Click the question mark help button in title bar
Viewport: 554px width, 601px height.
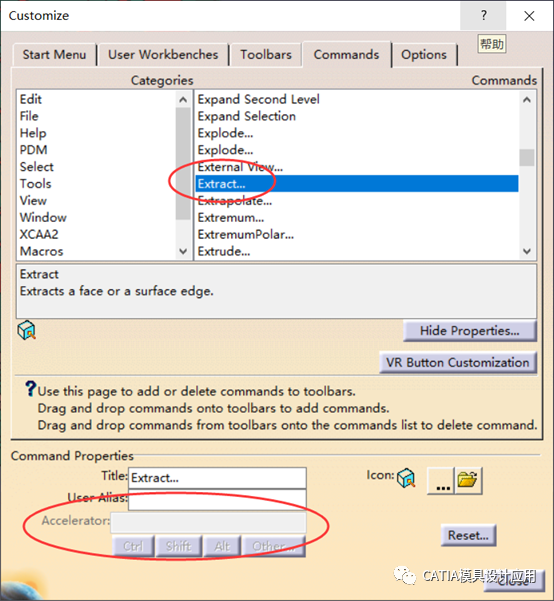coord(483,15)
